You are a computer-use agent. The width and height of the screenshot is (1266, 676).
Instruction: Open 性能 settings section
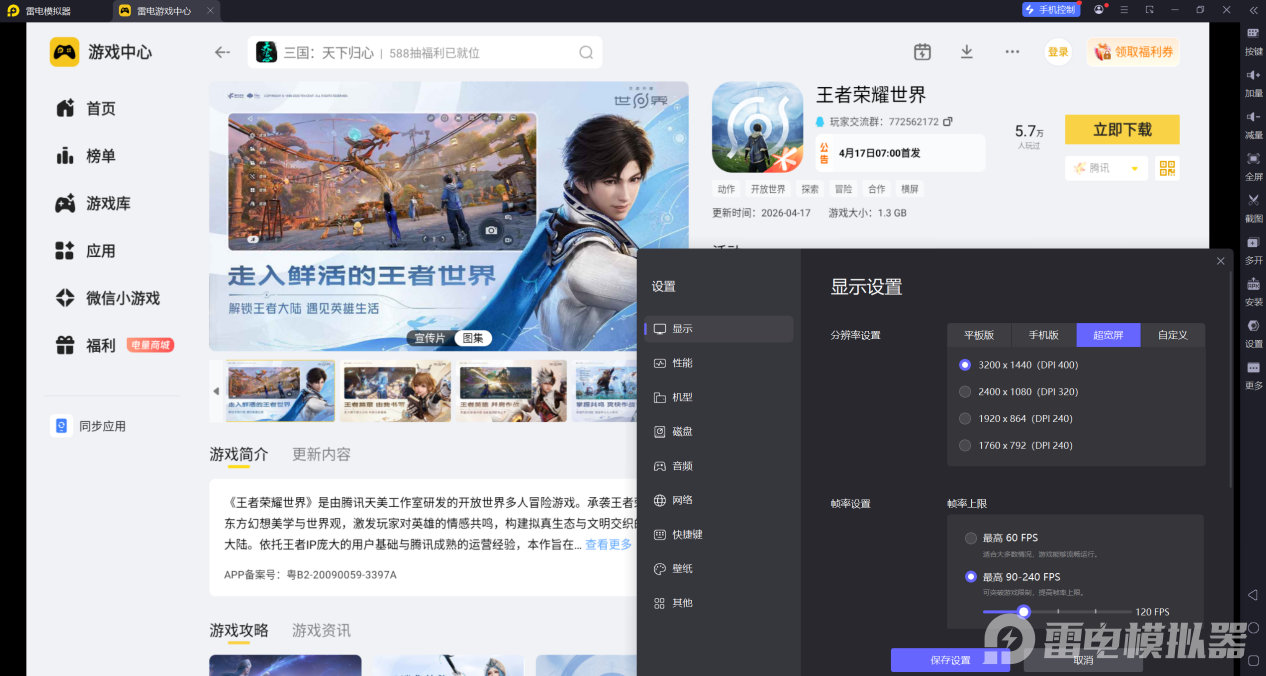click(719, 363)
